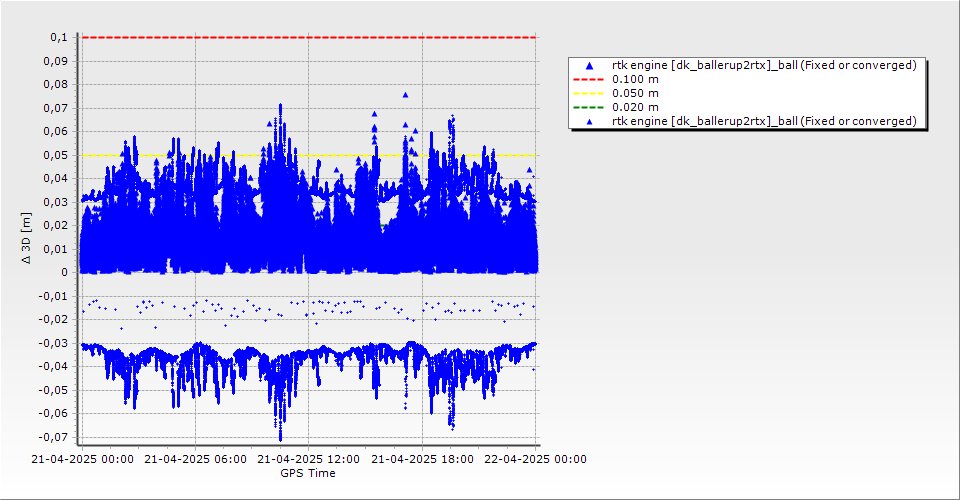Viewport: 960px width, 500px height.
Task: Click the '0,08' y-axis tick label
Action: 56,84
